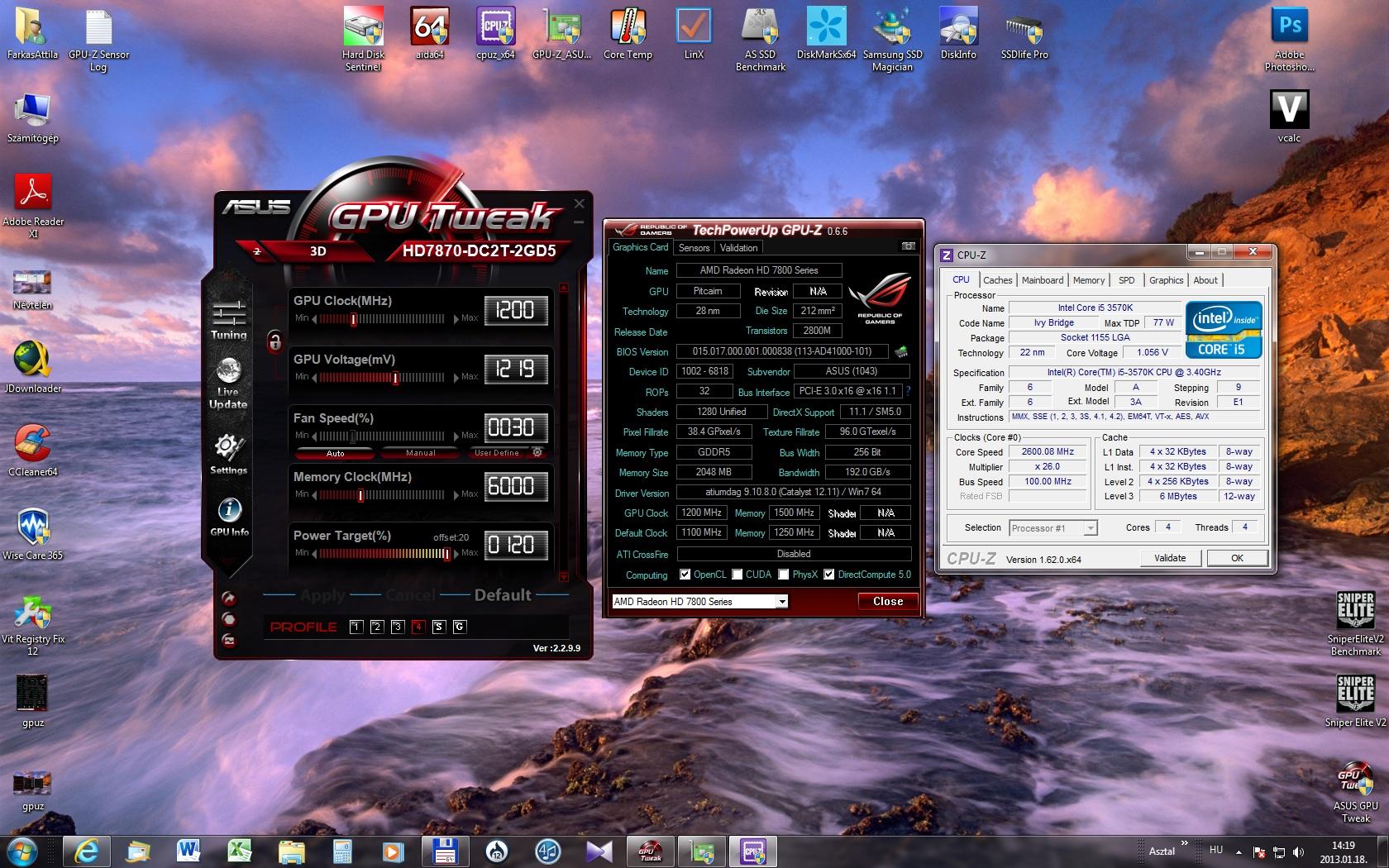Open Wise Care 365 desktop icon
Screen dimensions: 1389x868
pos(33,534)
